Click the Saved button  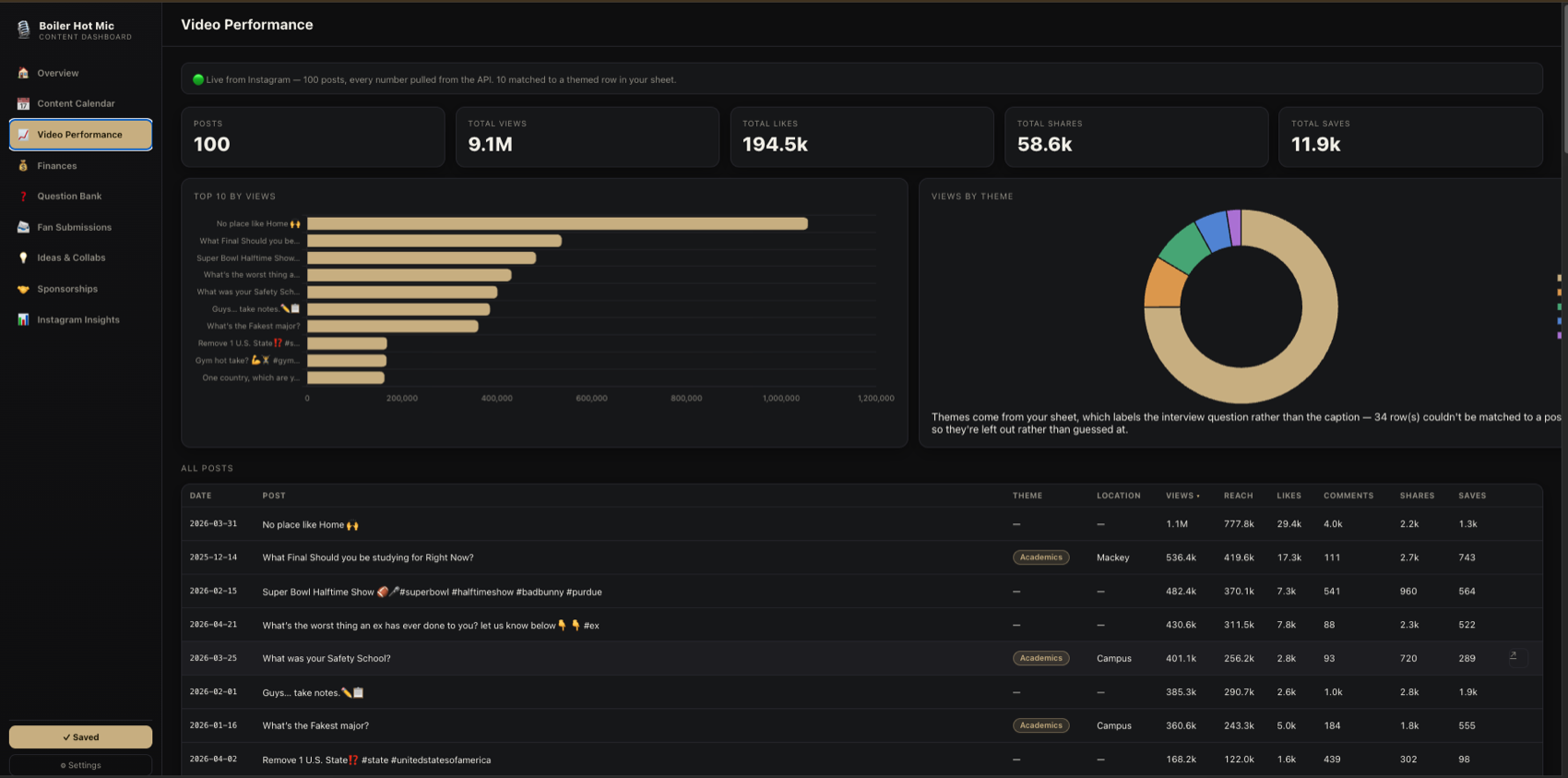tap(80, 737)
